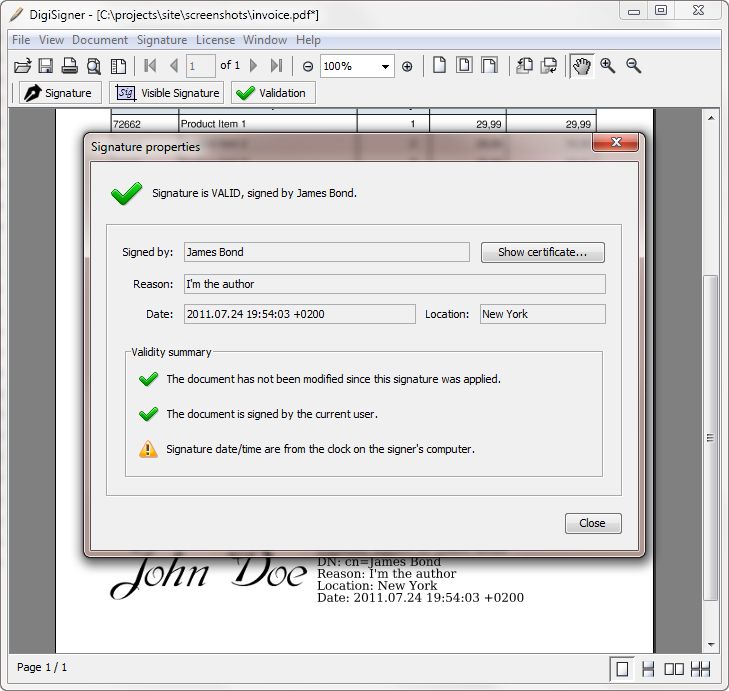The image size is (729, 691).
Task: Click the signer's computer clock warning icon
Action: (x=148, y=449)
